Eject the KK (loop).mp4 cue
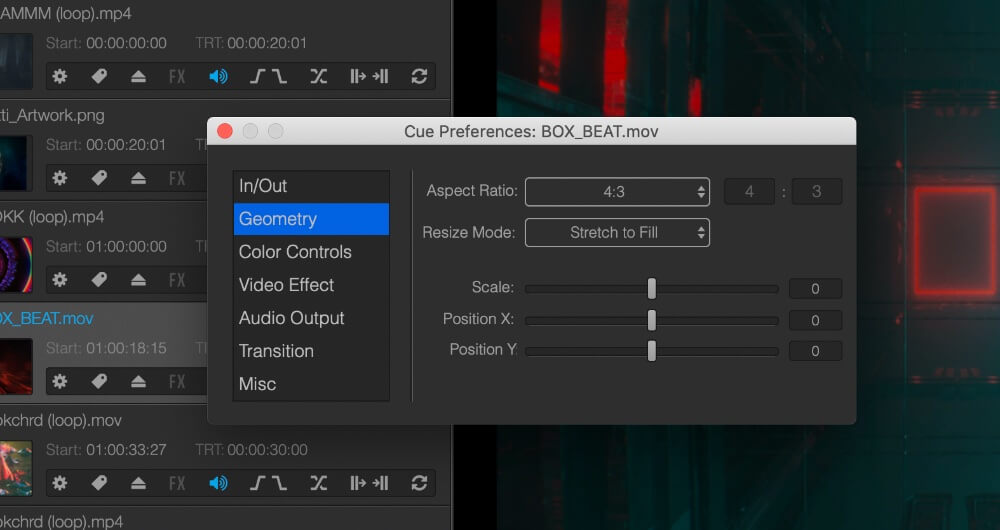Viewport: 1000px width, 530px height. click(x=138, y=279)
